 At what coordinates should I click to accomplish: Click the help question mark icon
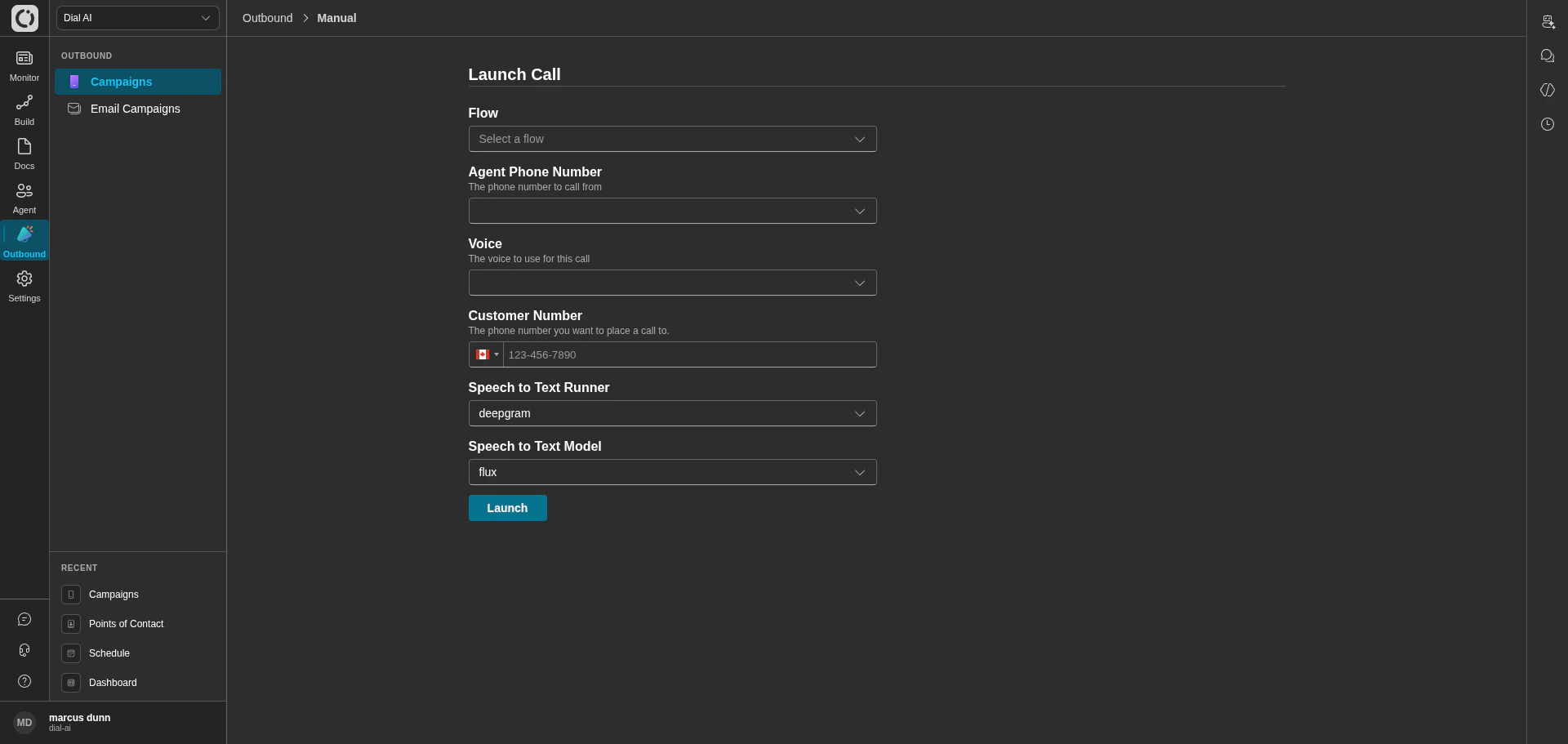pyautogui.click(x=24, y=681)
